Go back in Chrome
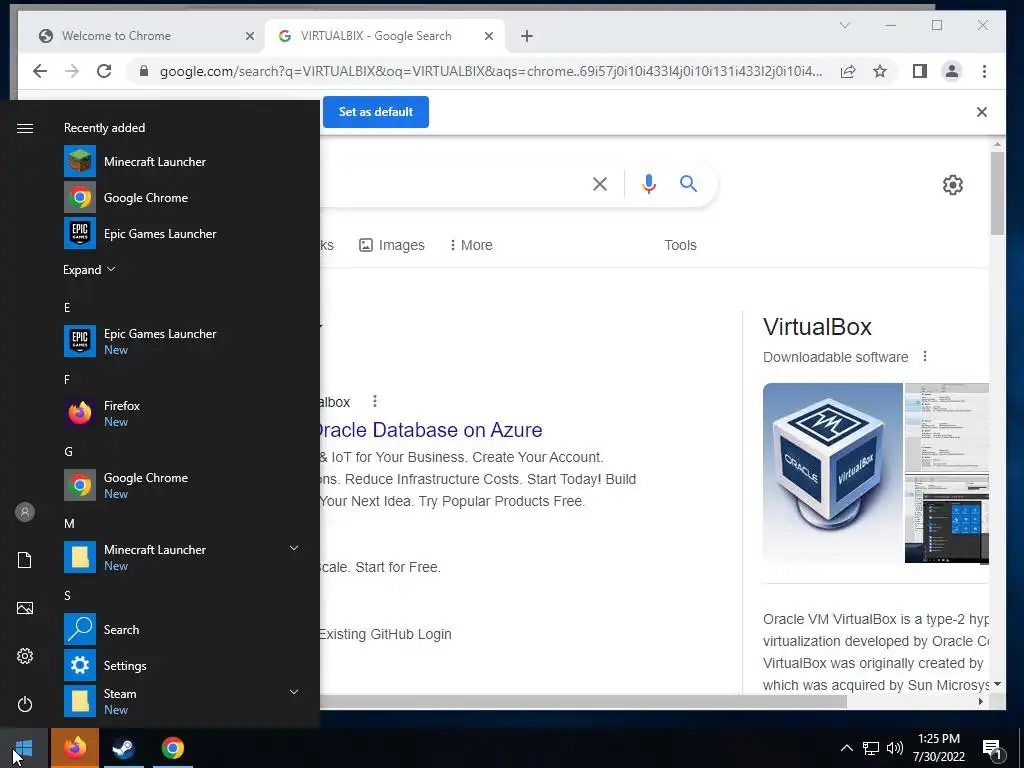1024x768 pixels. (x=40, y=71)
